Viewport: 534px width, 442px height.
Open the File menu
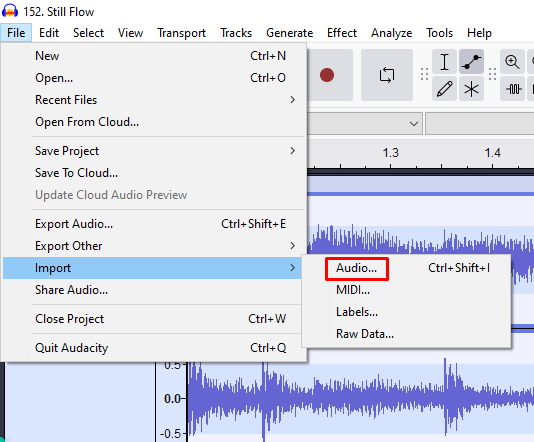click(16, 33)
